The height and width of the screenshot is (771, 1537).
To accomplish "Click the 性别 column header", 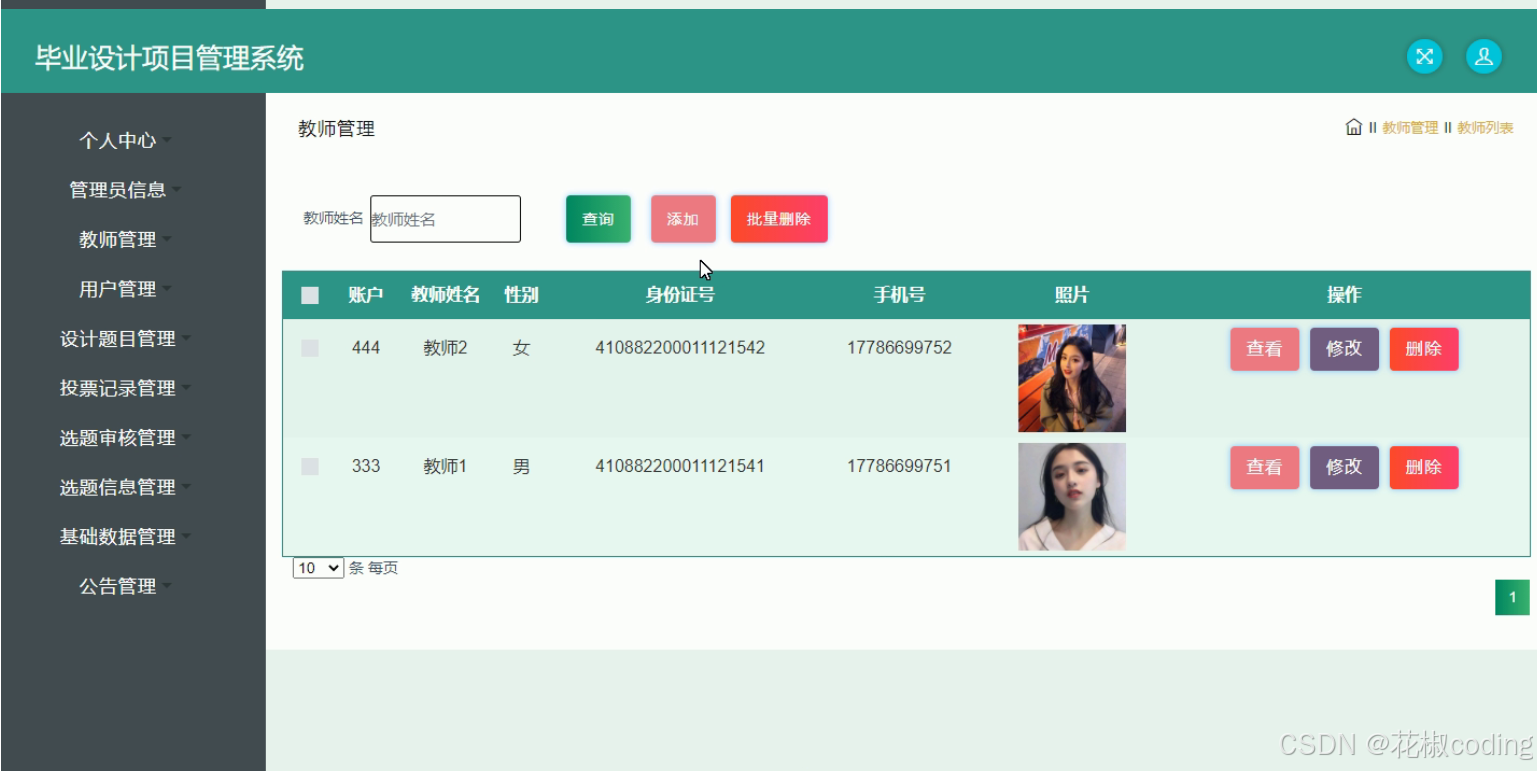I will point(521,295).
